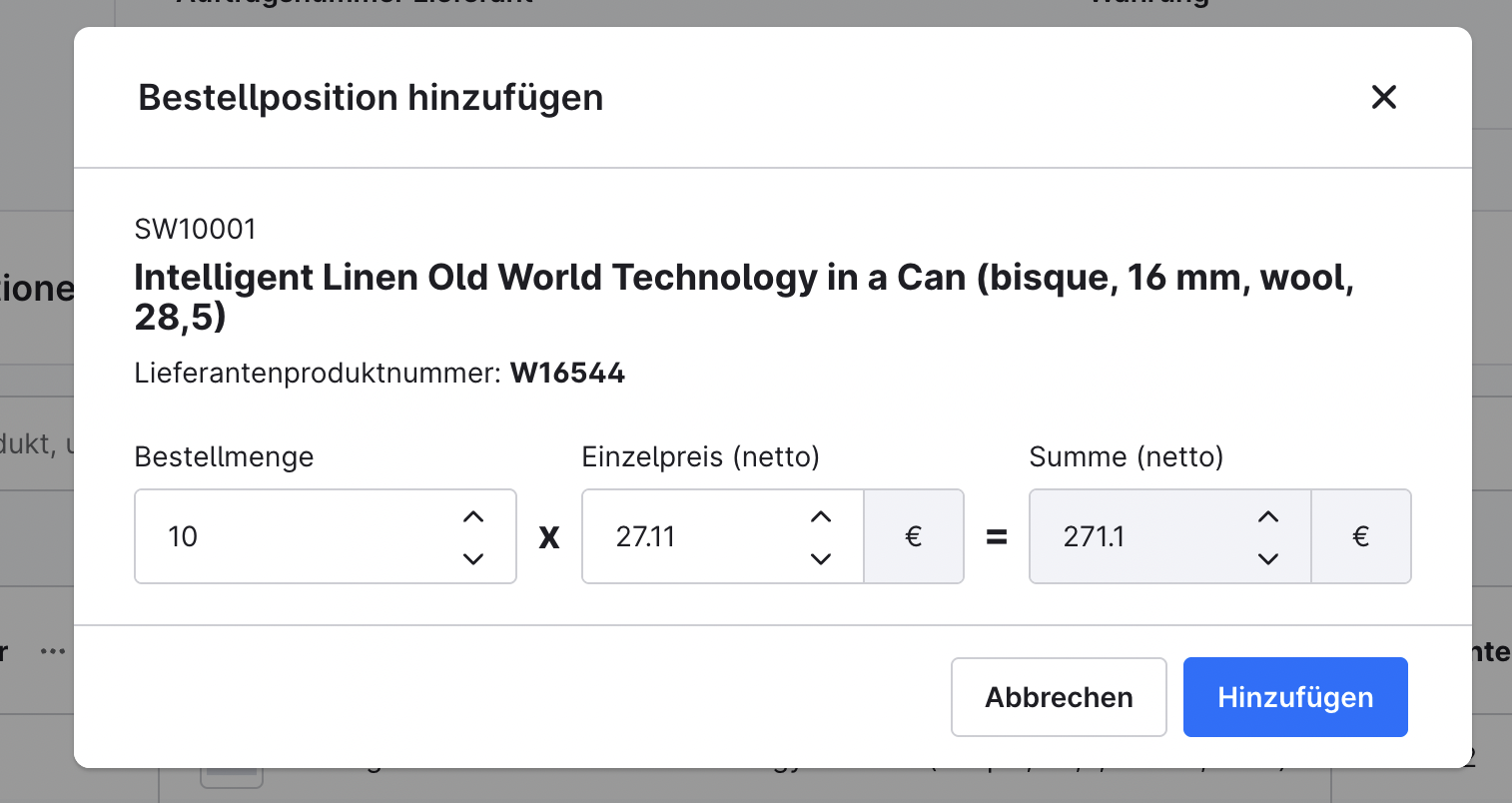Click the Abbrechen button
The width and height of the screenshot is (1512, 803).
1058,696
